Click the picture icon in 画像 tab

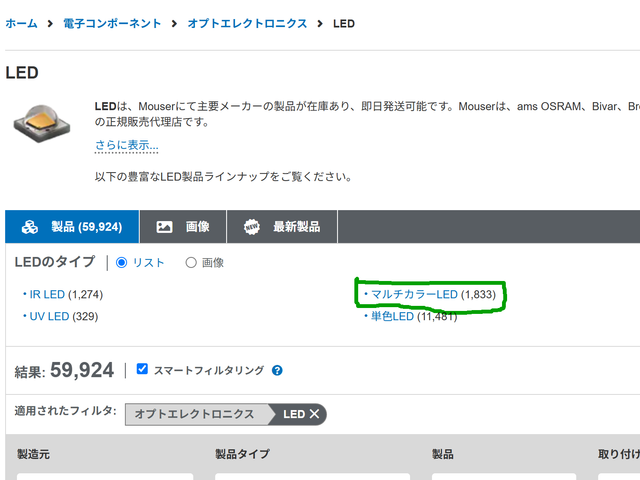(x=164, y=227)
